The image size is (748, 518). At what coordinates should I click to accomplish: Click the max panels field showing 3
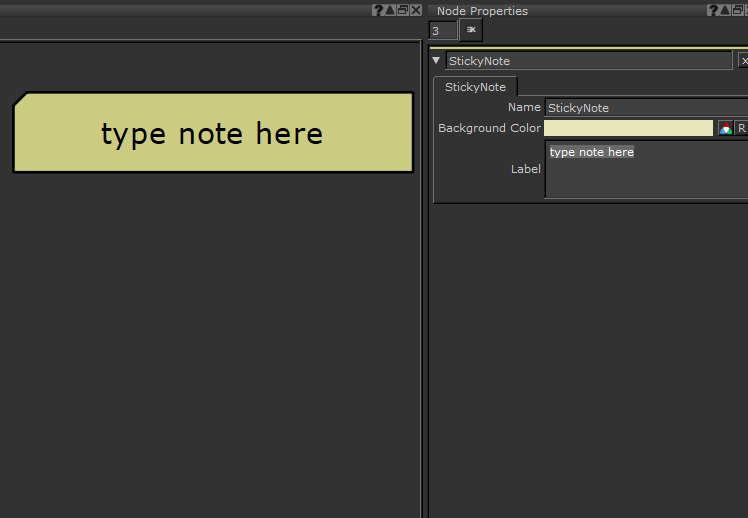coord(442,31)
